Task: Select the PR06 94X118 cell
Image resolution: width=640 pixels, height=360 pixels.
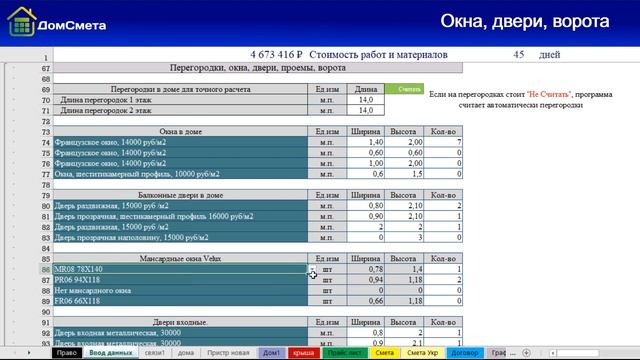Action: 180,280
